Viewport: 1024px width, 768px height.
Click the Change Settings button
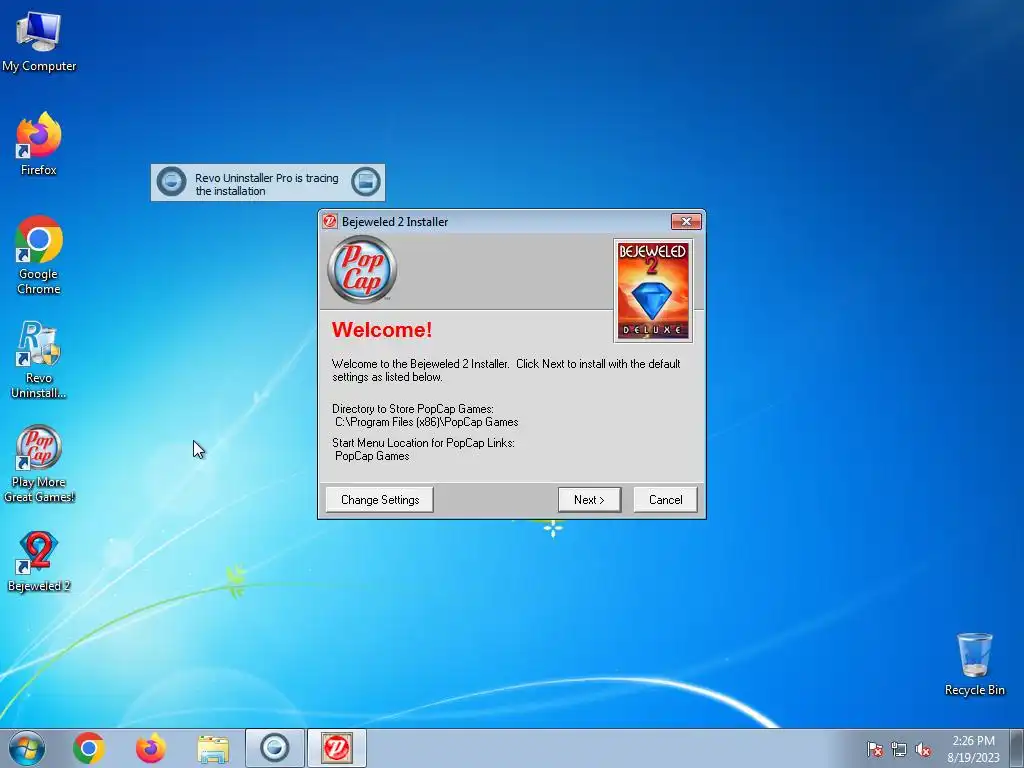click(x=379, y=500)
